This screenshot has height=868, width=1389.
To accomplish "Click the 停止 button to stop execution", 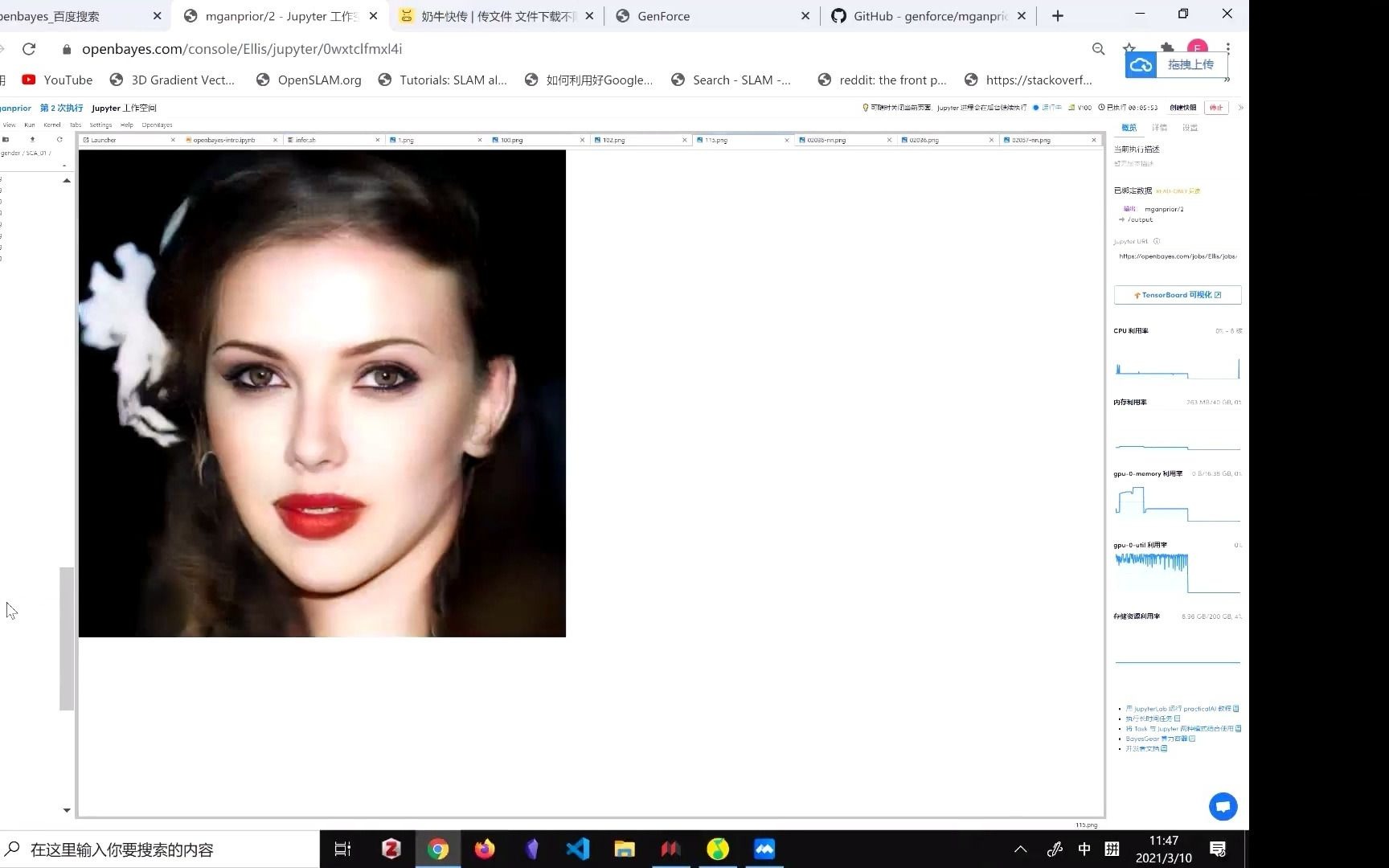I will tap(1215, 107).
